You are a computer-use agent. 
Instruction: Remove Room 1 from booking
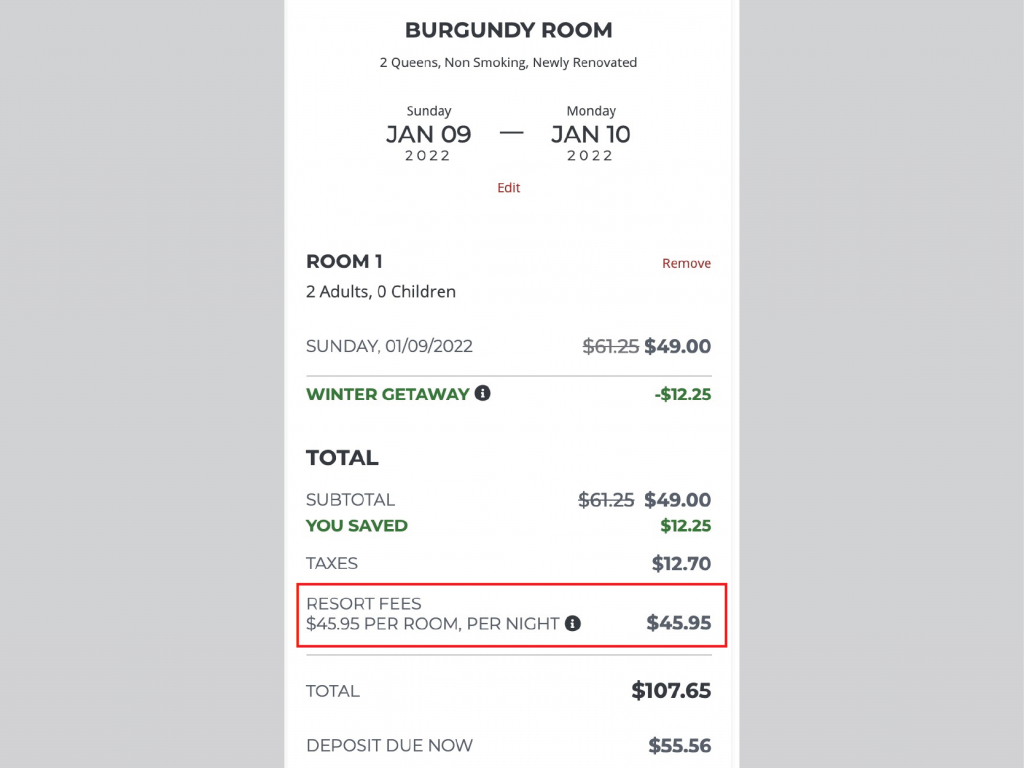[x=686, y=263]
